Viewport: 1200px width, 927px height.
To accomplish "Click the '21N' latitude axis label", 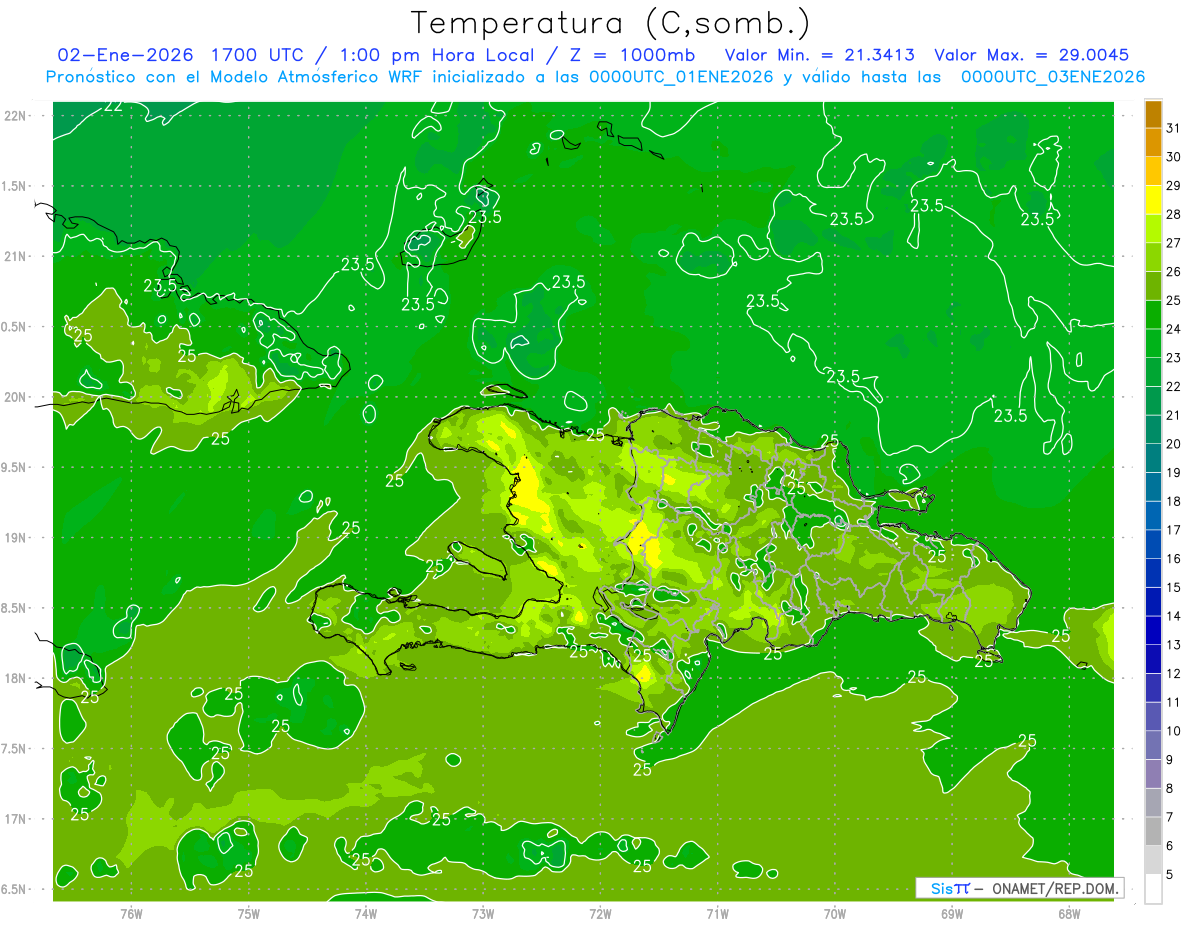I will point(16,257).
